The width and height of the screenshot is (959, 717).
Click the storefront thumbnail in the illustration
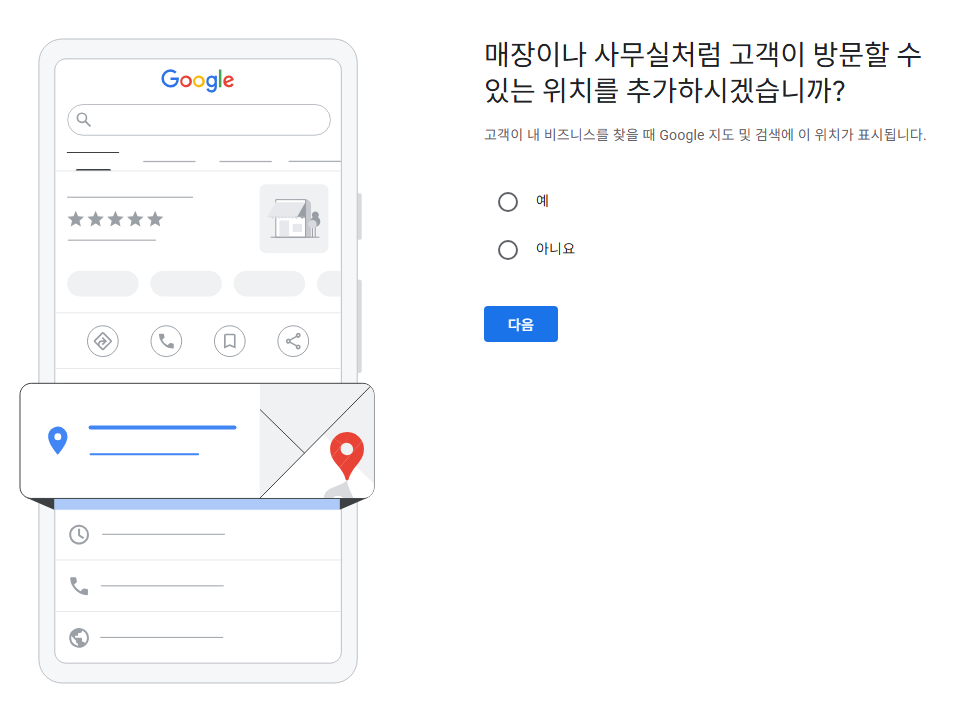(x=294, y=218)
